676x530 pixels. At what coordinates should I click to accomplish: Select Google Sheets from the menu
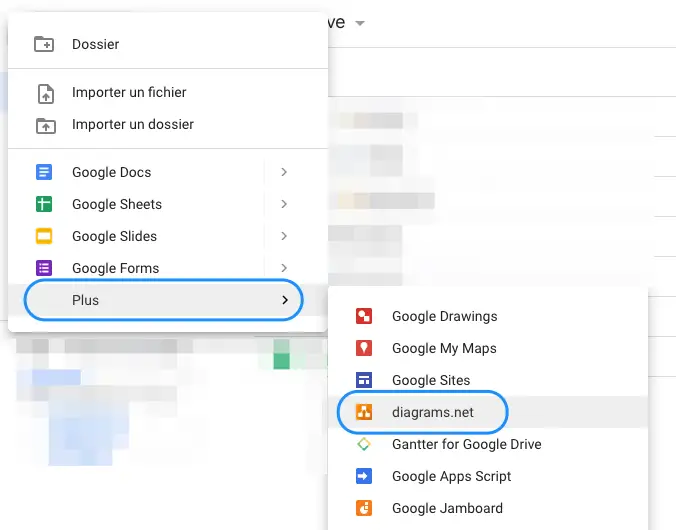click(x=168, y=204)
